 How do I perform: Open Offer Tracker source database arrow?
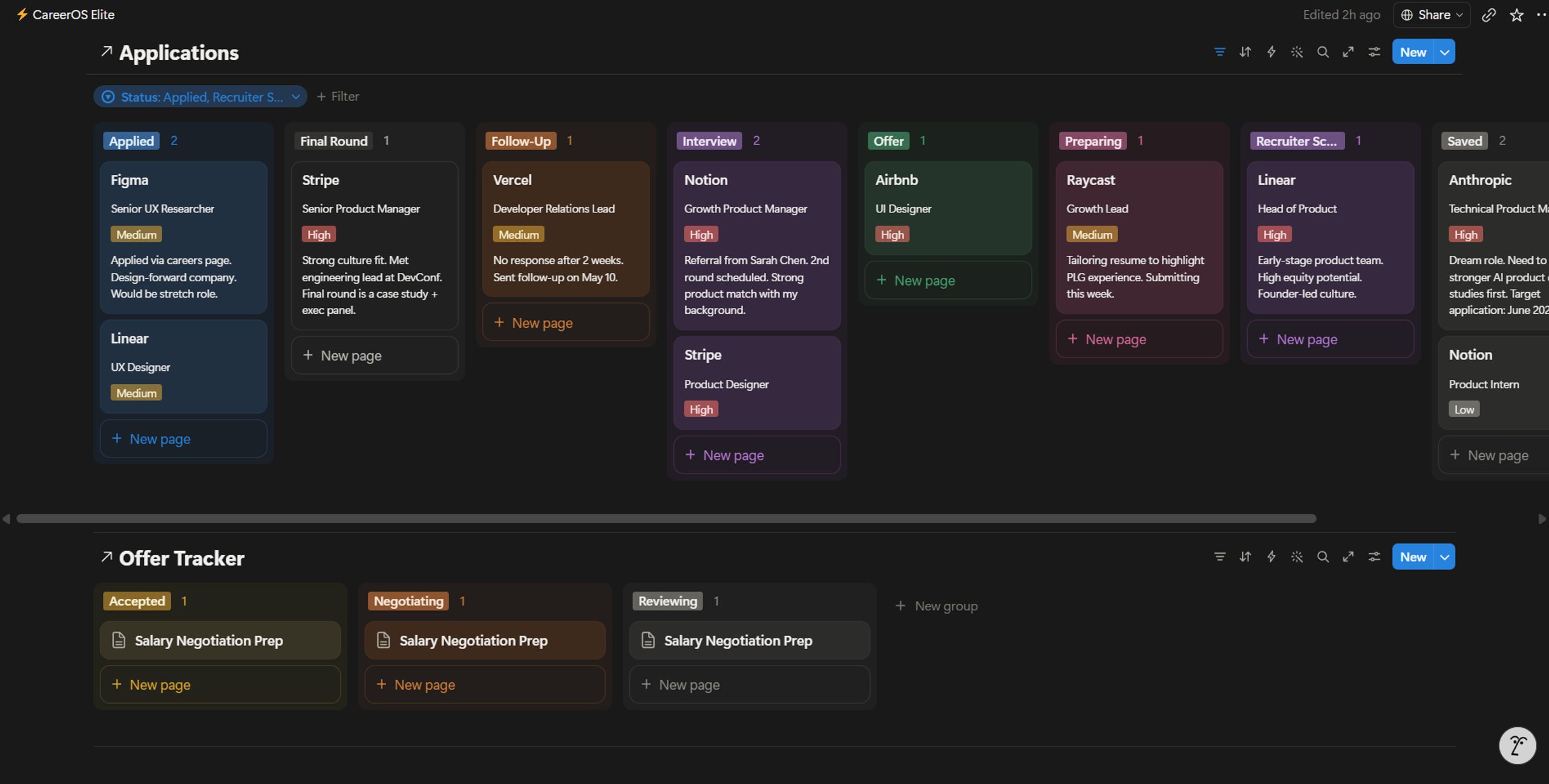[x=106, y=557]
